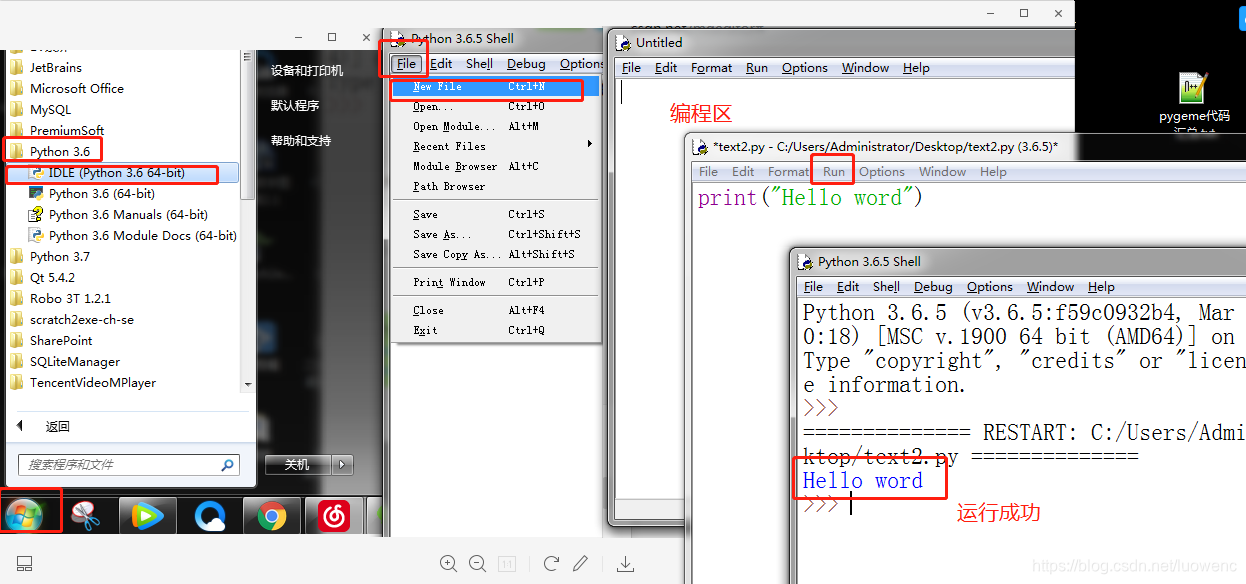Viewport: 1246px width, 584px height.
Task: Open 默认程序 in the Start menu
Action: [x=295, y=106]
